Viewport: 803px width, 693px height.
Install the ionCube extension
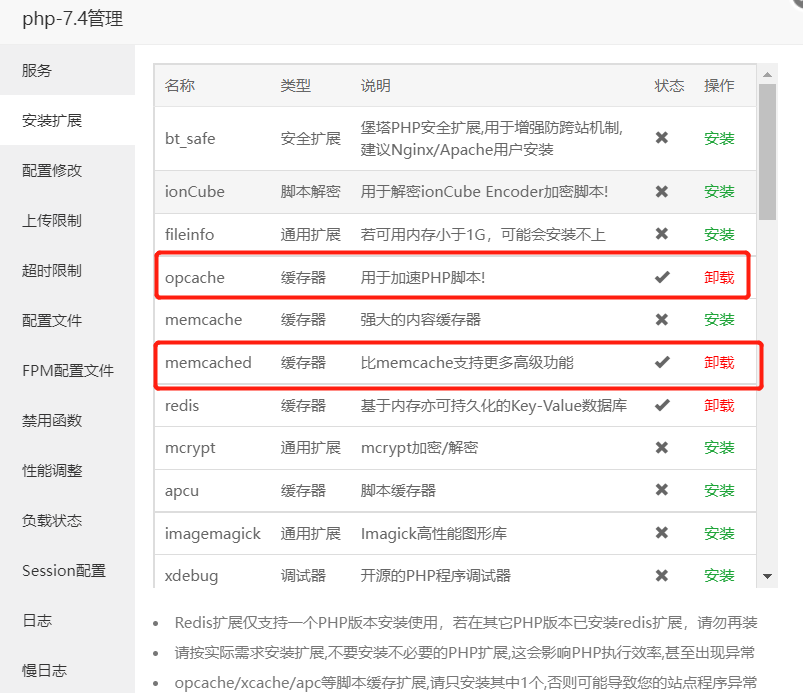pyautogui.click(x=719, y=192)
